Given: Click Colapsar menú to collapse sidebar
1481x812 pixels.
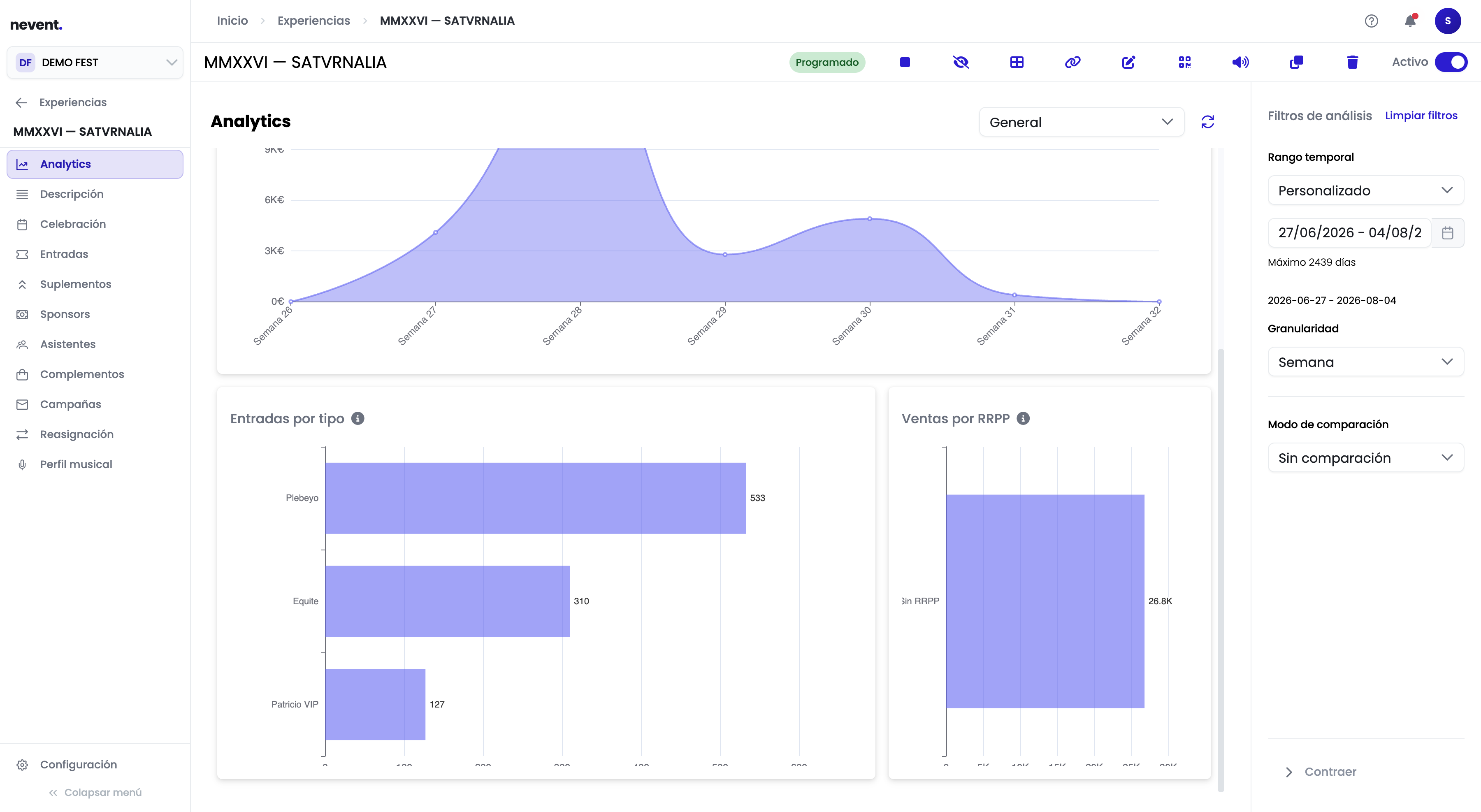Looking at the screenshot, I should pos(95,793).
